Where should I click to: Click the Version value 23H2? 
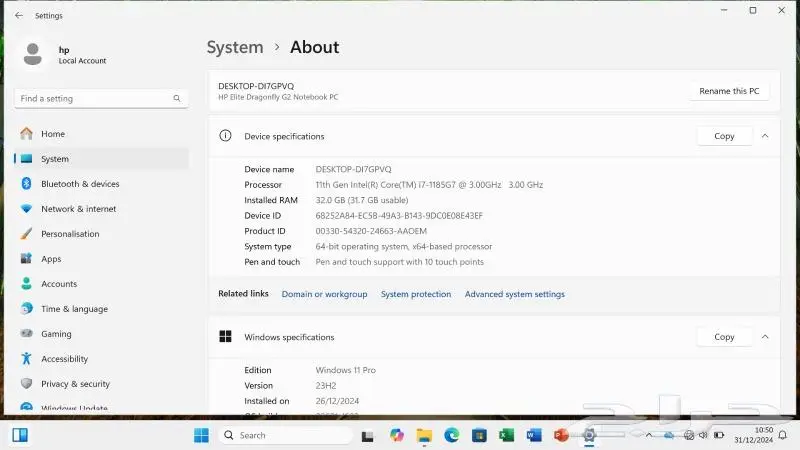[x=326, y=385]
